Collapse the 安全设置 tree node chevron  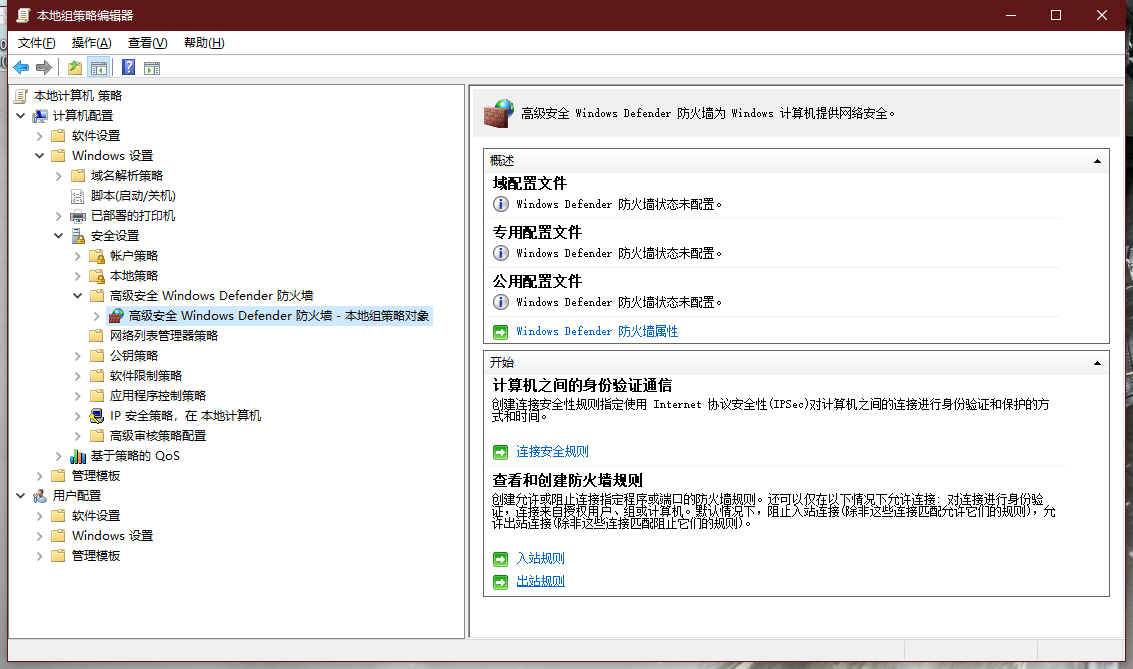[x=59, y=236]
